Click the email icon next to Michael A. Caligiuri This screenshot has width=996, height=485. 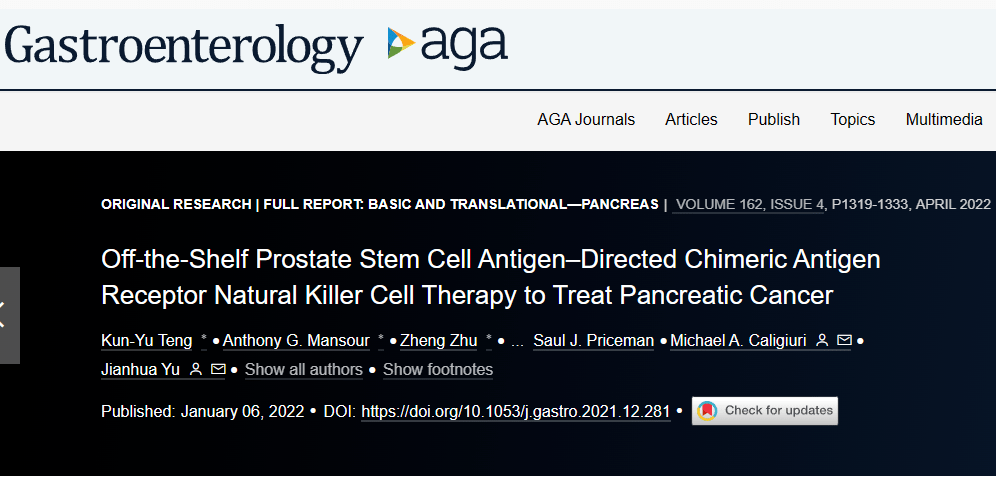coord(844,341)
